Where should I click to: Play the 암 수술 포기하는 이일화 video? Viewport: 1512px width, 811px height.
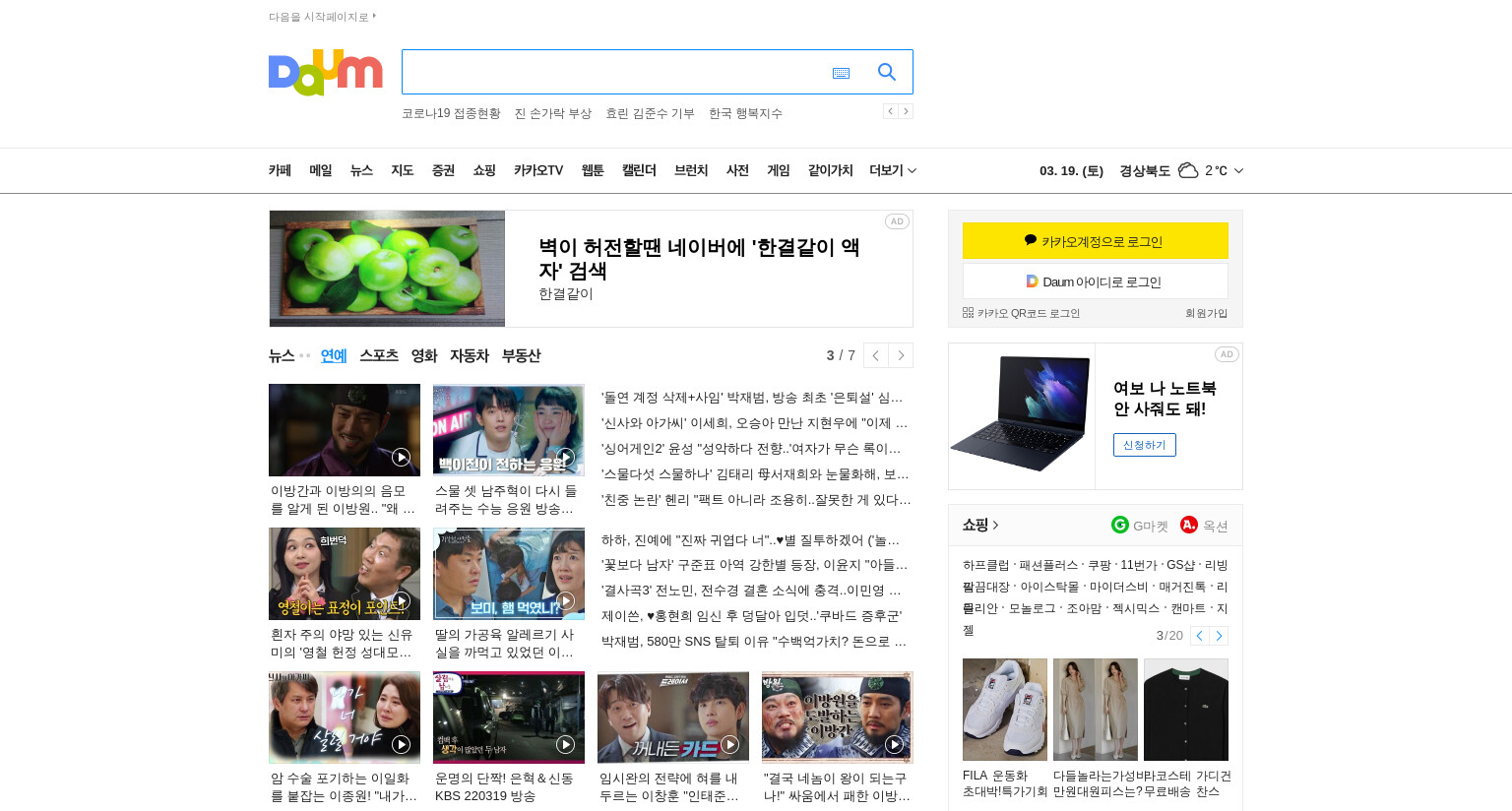[345, 717]
